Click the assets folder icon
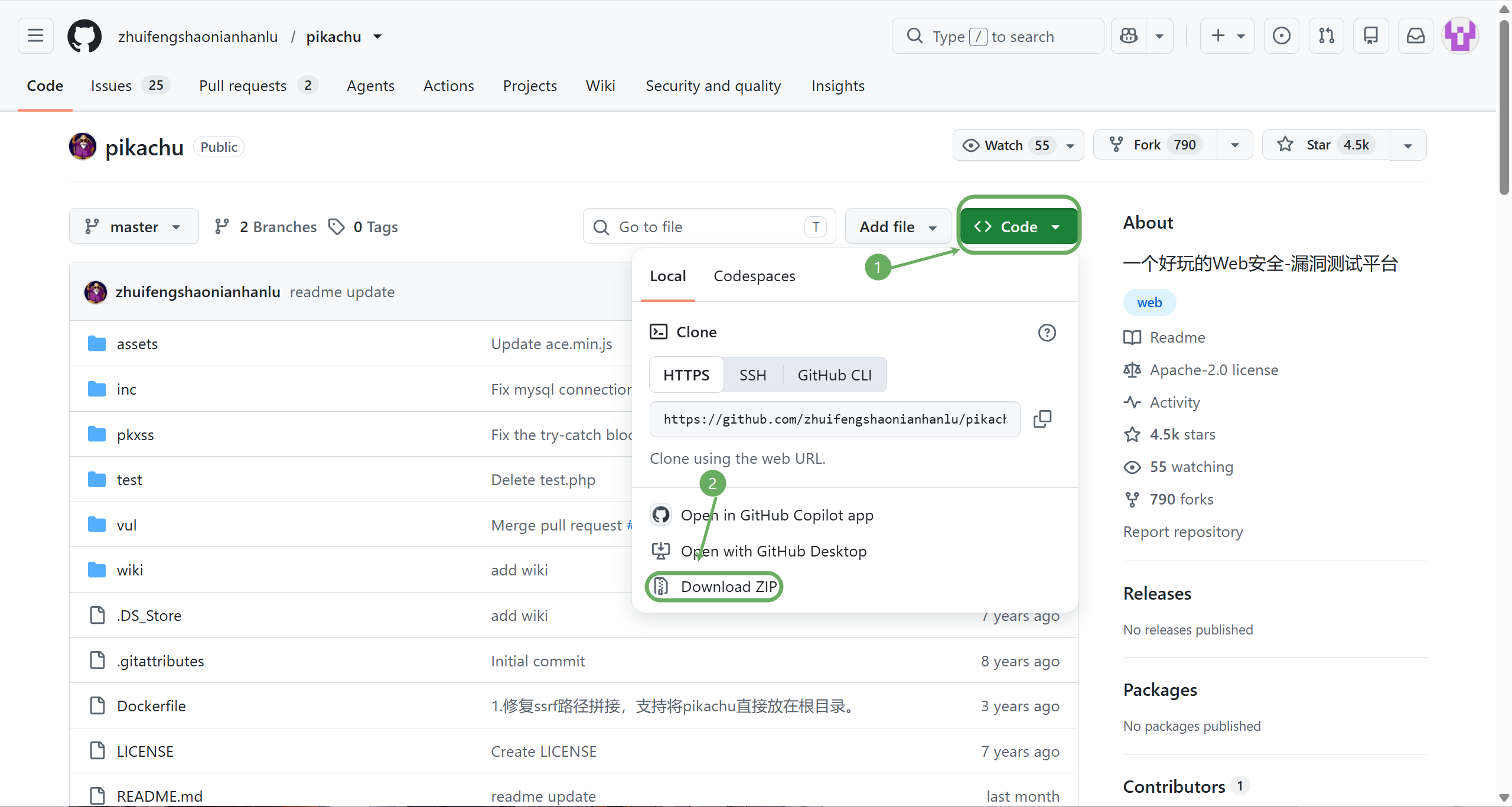 (97, 343)
